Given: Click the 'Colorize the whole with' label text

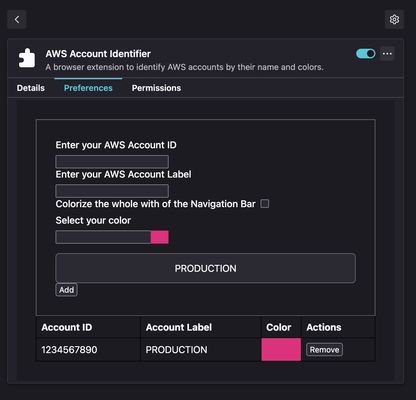Looking at the screenshot, I should pos(156,204).
